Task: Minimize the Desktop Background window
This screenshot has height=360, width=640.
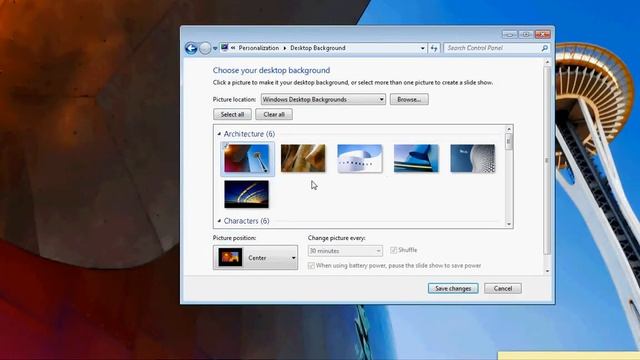Action: tap(509, 35)
